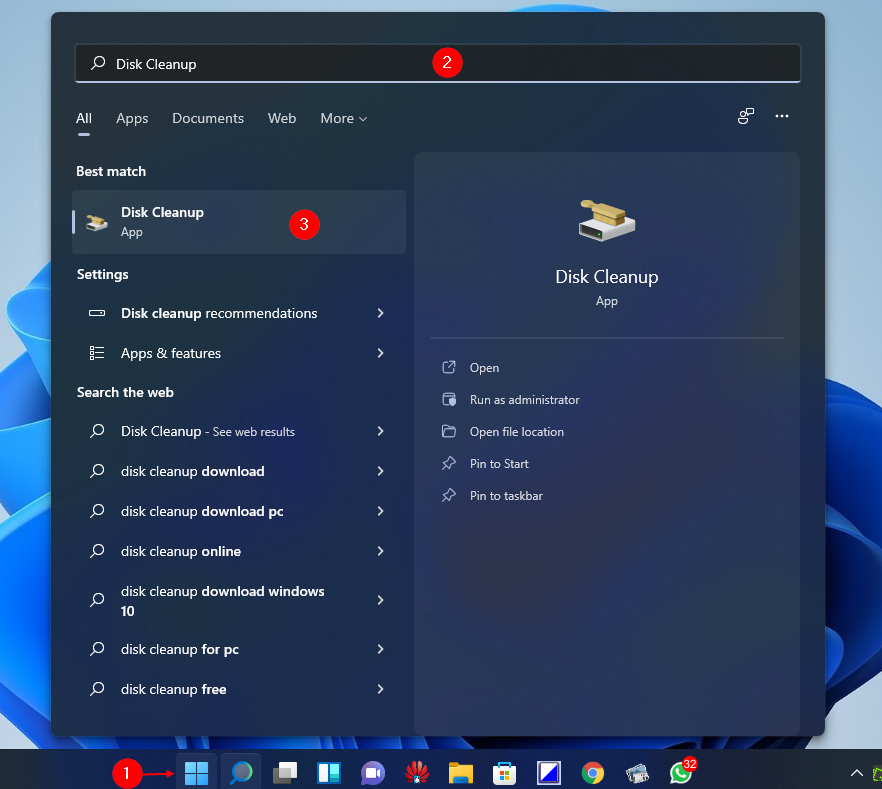Open WhatsApp from the taskbar
Viewport: 882px width, 789px height.
(x=681, y=773)
